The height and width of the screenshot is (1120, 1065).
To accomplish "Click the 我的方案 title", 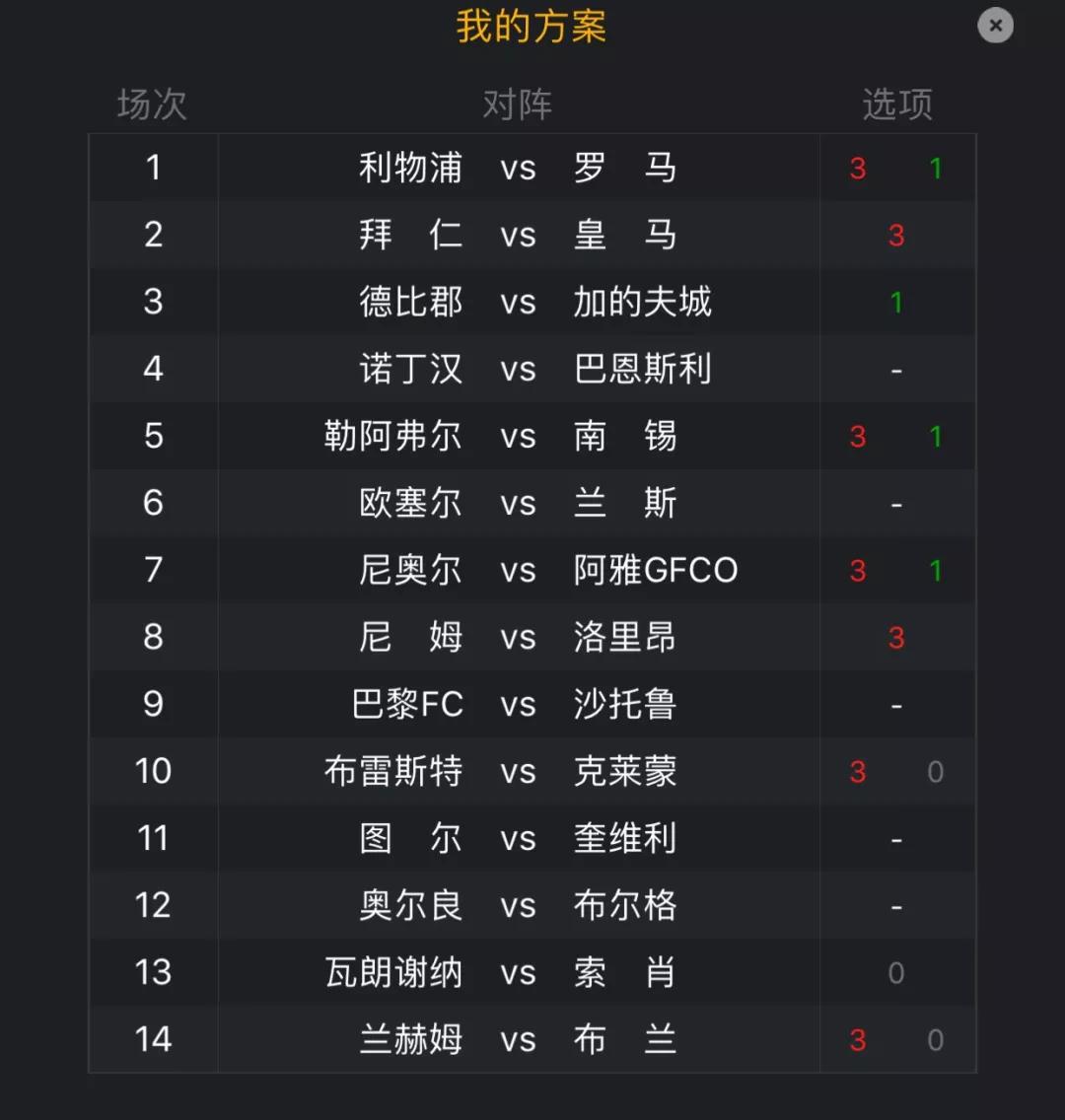I will pyautogui.click(x=532, y=27).
